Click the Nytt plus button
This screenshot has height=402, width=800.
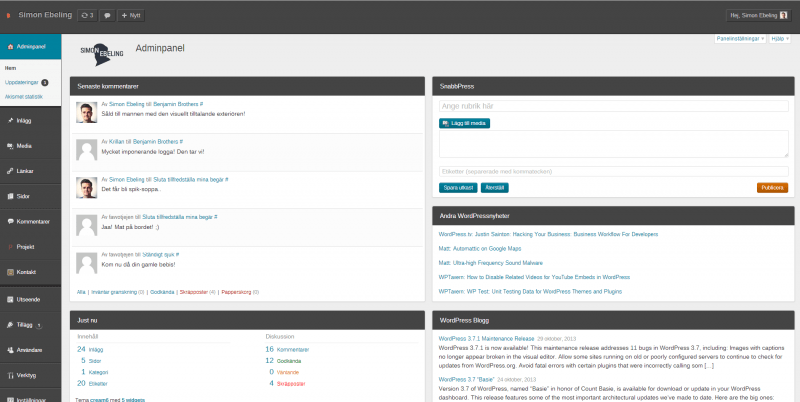coord(131,15)
